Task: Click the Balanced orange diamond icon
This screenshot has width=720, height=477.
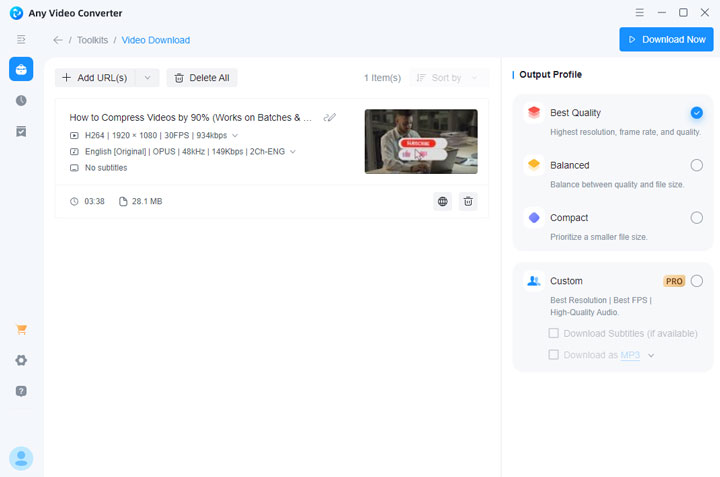Action: 534,164
